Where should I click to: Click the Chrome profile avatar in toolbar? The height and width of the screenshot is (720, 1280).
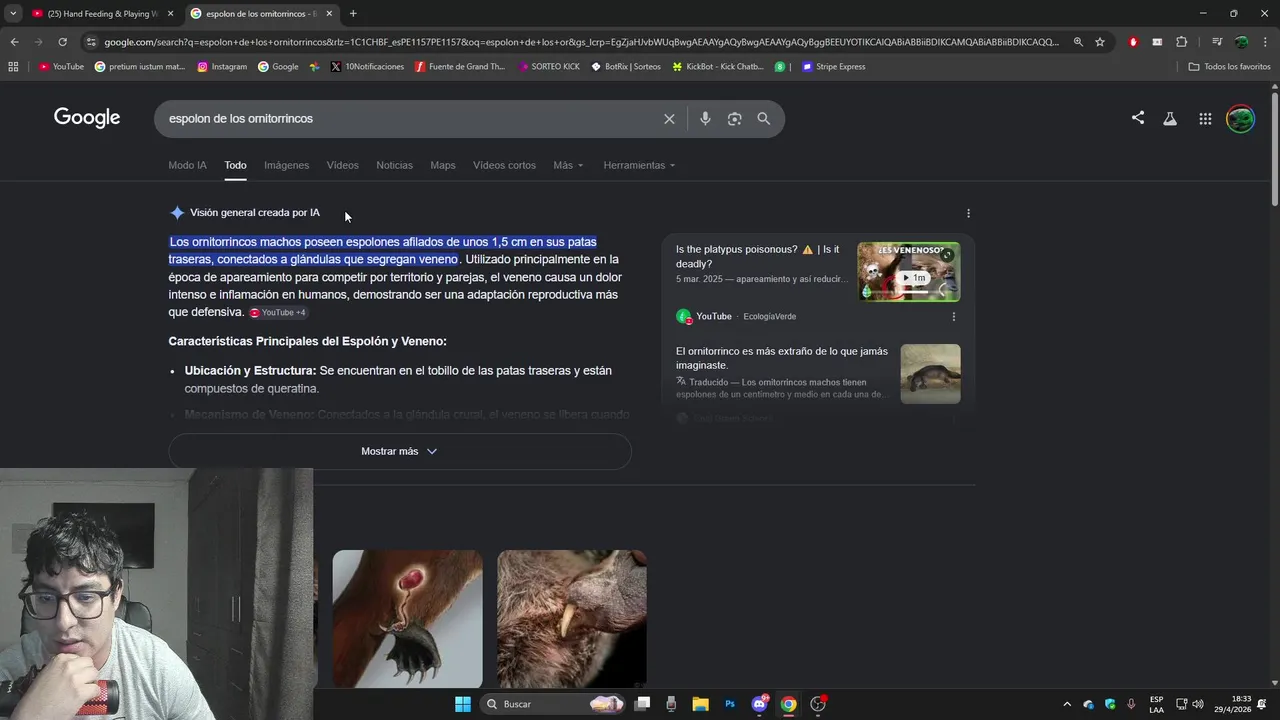(x=1241, y=42)
